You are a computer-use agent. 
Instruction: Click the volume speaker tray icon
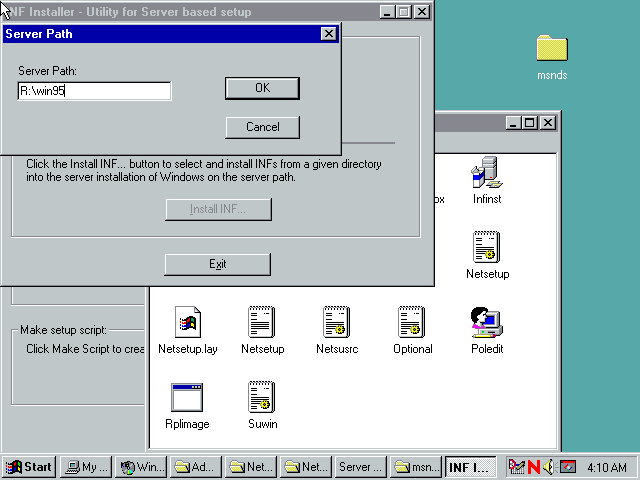[x=549, y=467]
